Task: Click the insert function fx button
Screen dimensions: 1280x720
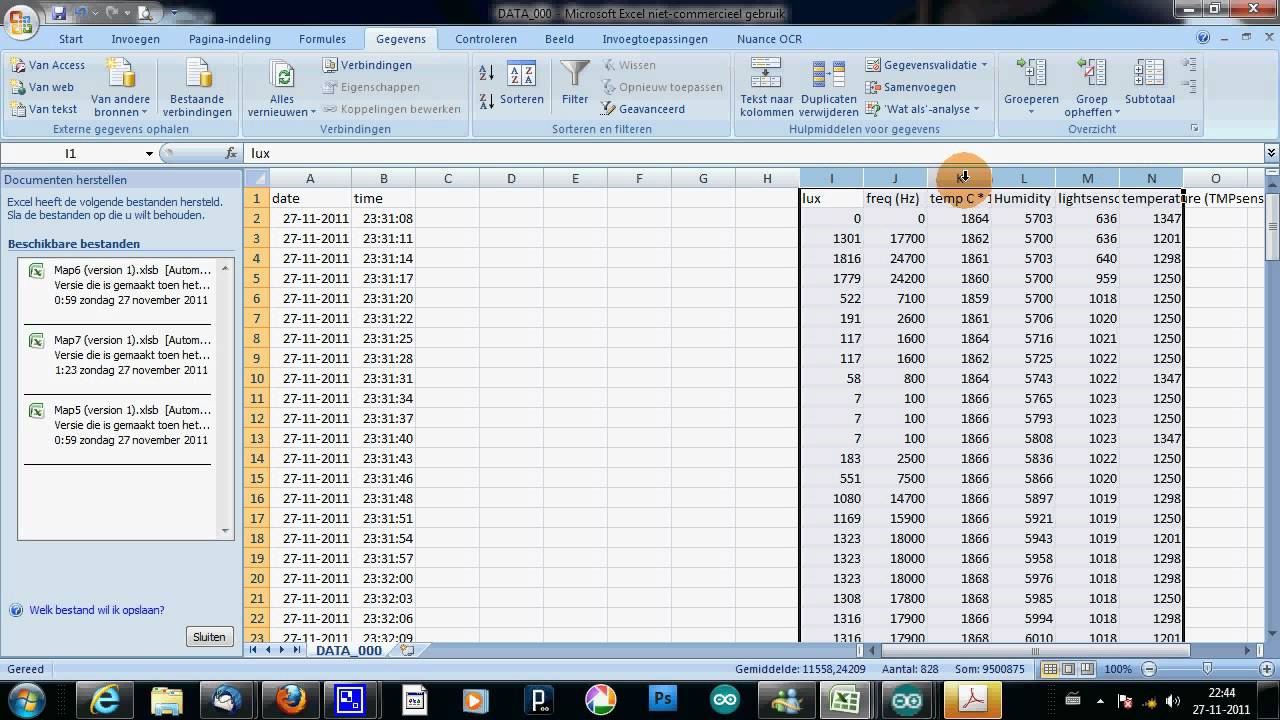Action: [x=232, y=153]
